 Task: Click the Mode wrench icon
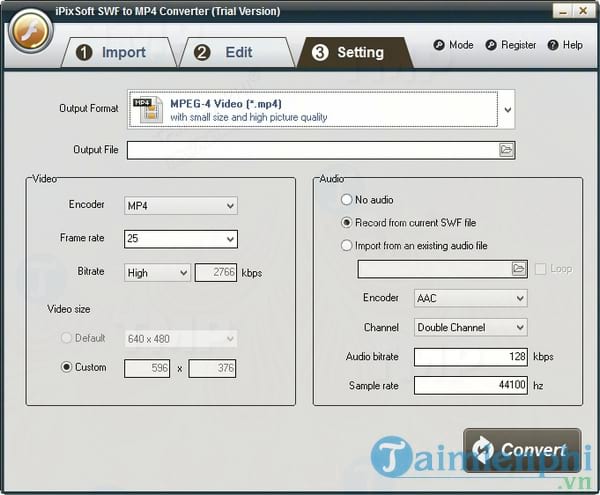pyautogui.click(x=439, y=45)
